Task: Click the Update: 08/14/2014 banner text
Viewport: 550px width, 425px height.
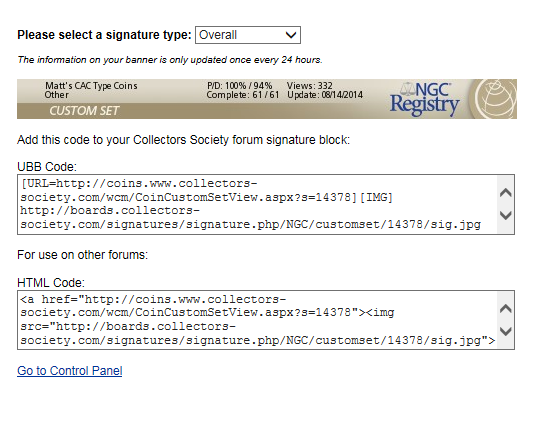Action: tap(325, 95)
